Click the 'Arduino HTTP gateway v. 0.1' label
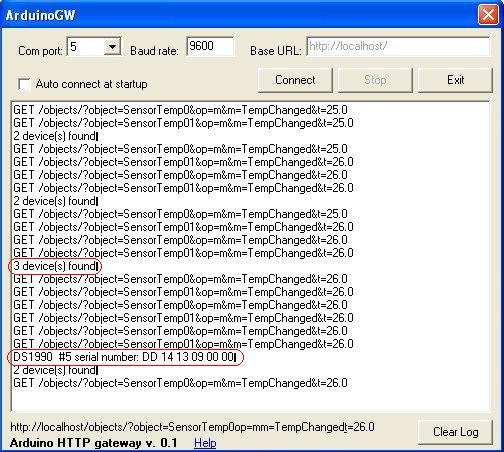Viewport: 504px width, 452px height. pos(94,443)
